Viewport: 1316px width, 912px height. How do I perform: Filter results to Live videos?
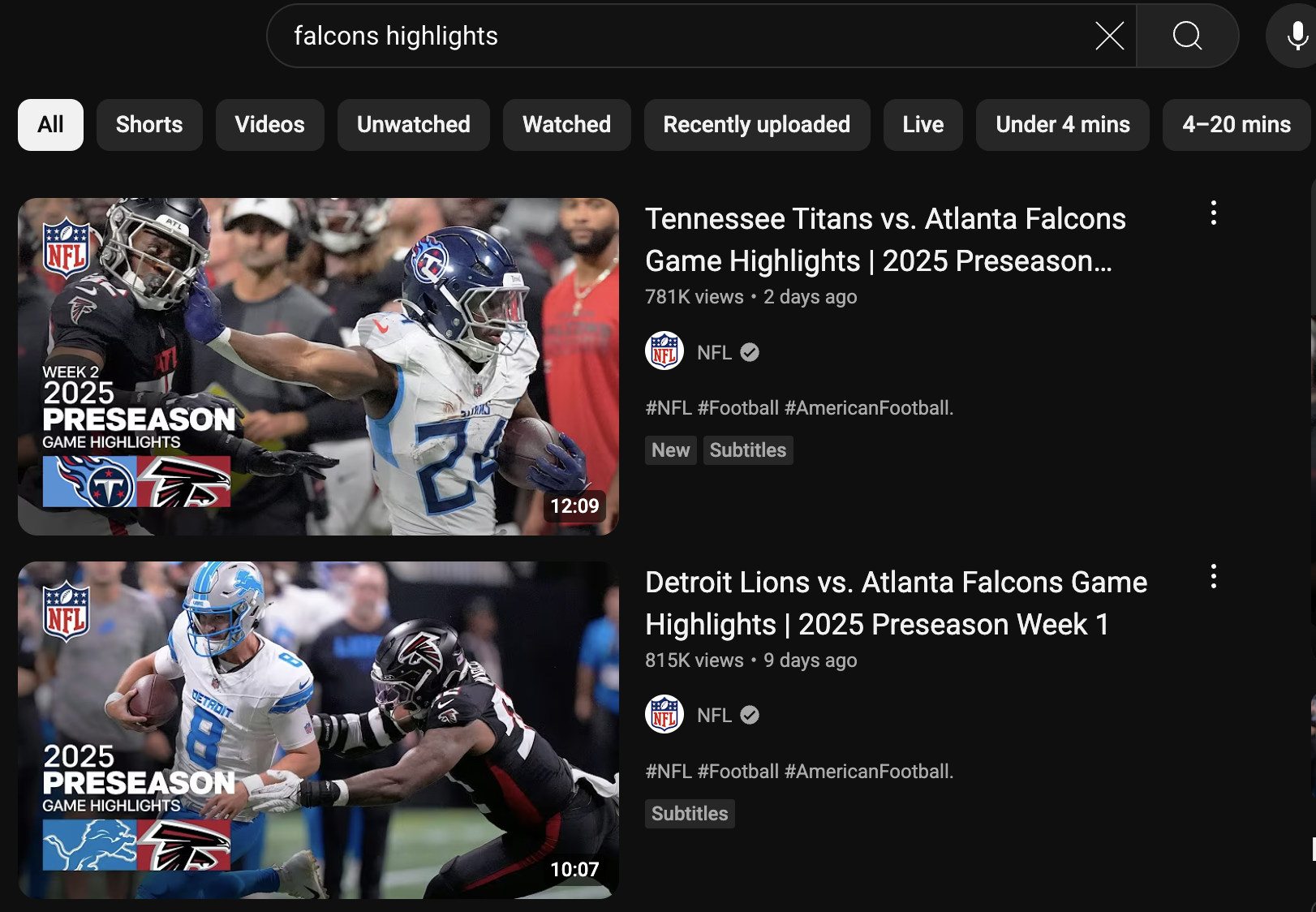[923, 125]
